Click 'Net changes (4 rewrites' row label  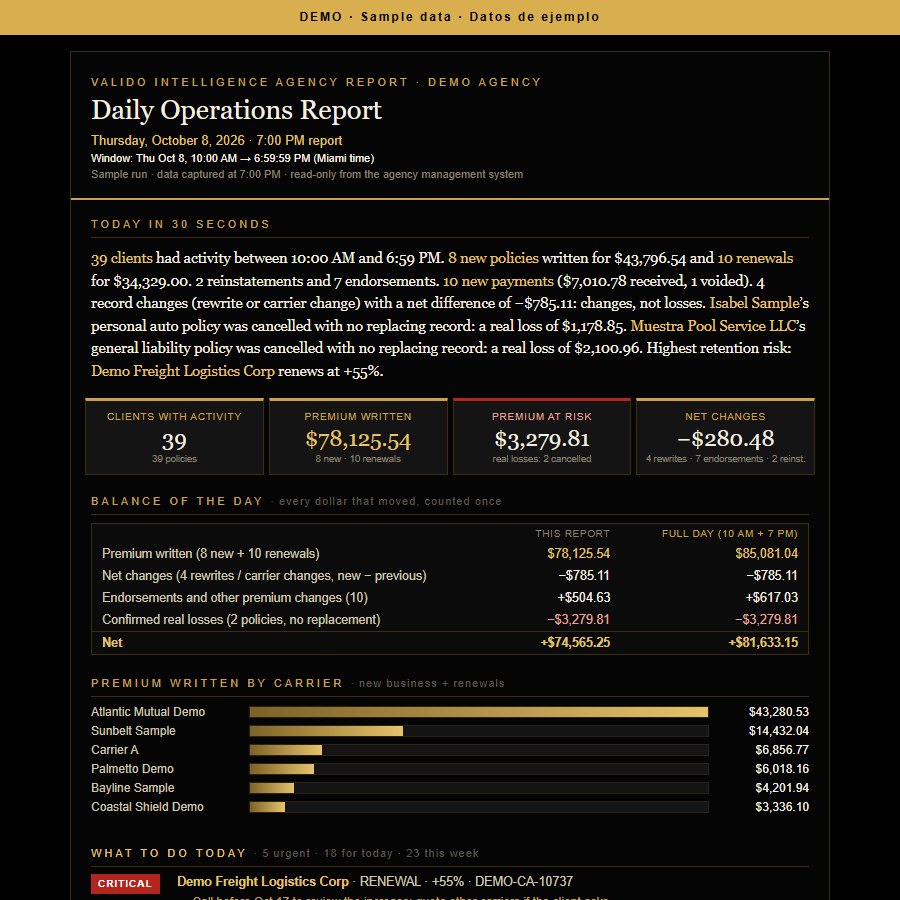(x=264, y=576)
